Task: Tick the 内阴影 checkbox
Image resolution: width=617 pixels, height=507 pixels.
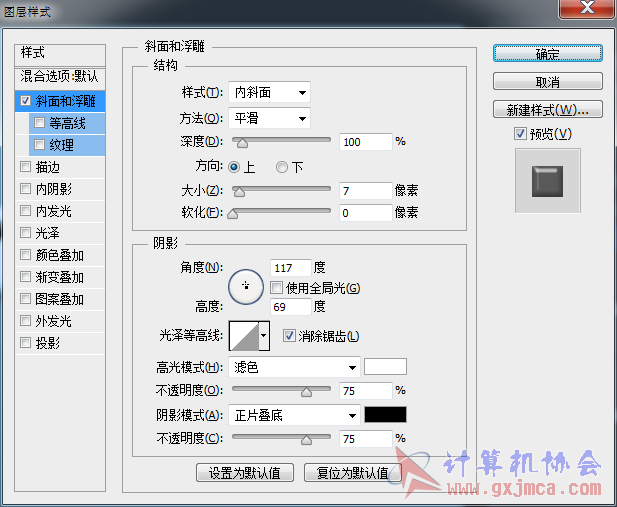Action: [26, 189]
